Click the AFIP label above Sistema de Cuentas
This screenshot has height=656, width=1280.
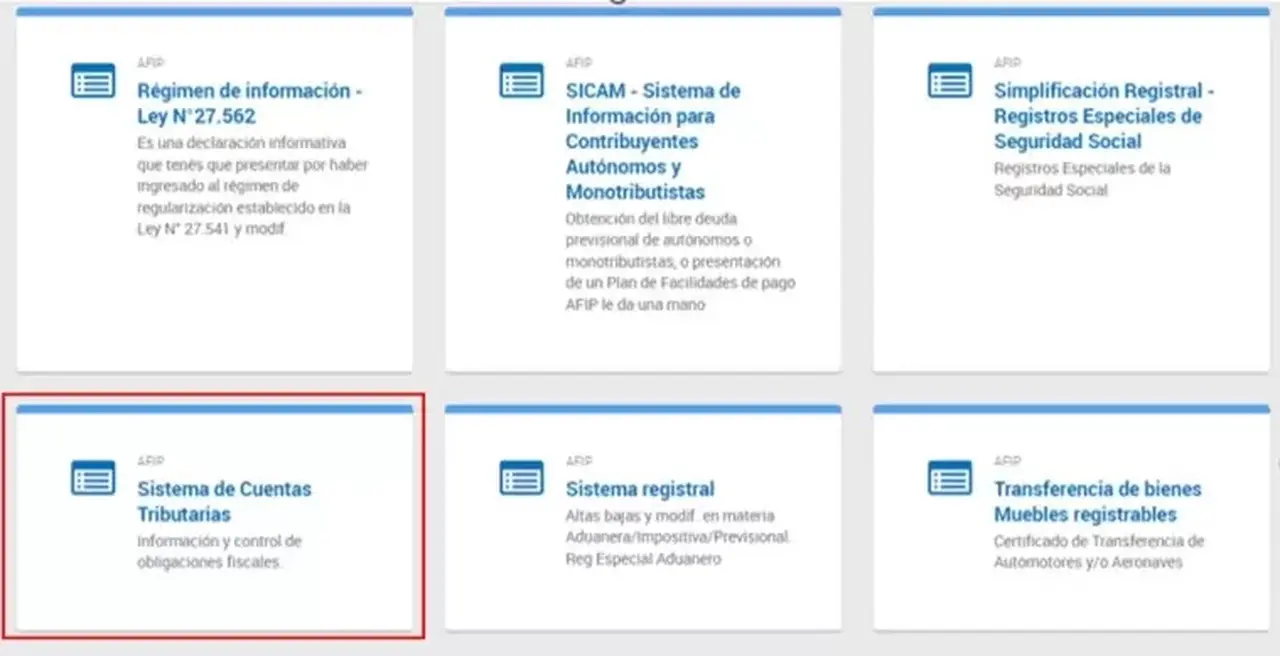150,462
